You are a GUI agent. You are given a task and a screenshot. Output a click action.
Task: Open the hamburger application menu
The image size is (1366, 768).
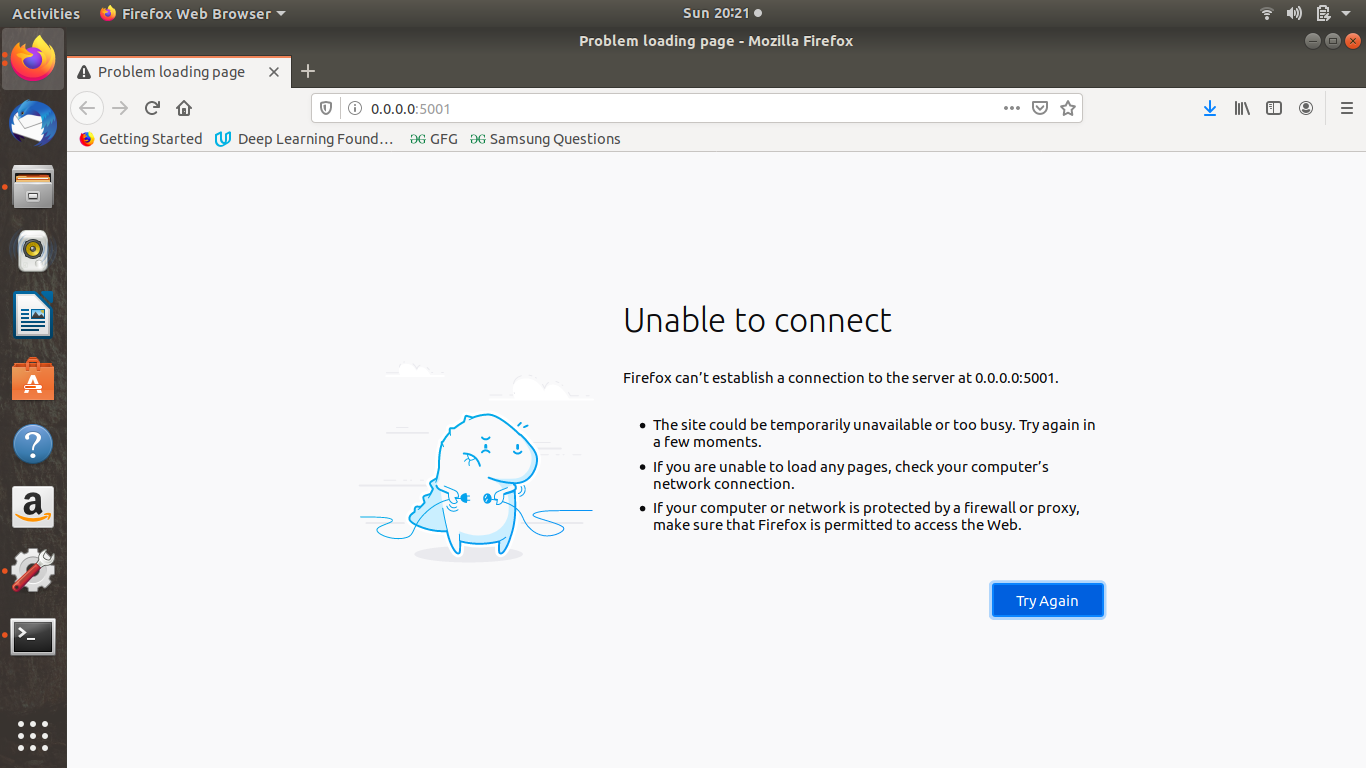pos(1346,108)
